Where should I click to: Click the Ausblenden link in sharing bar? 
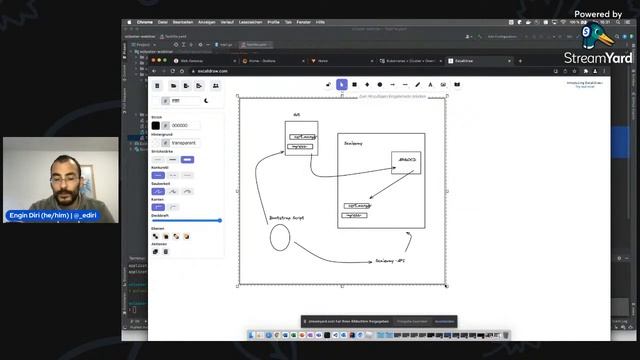coord(444,321)
